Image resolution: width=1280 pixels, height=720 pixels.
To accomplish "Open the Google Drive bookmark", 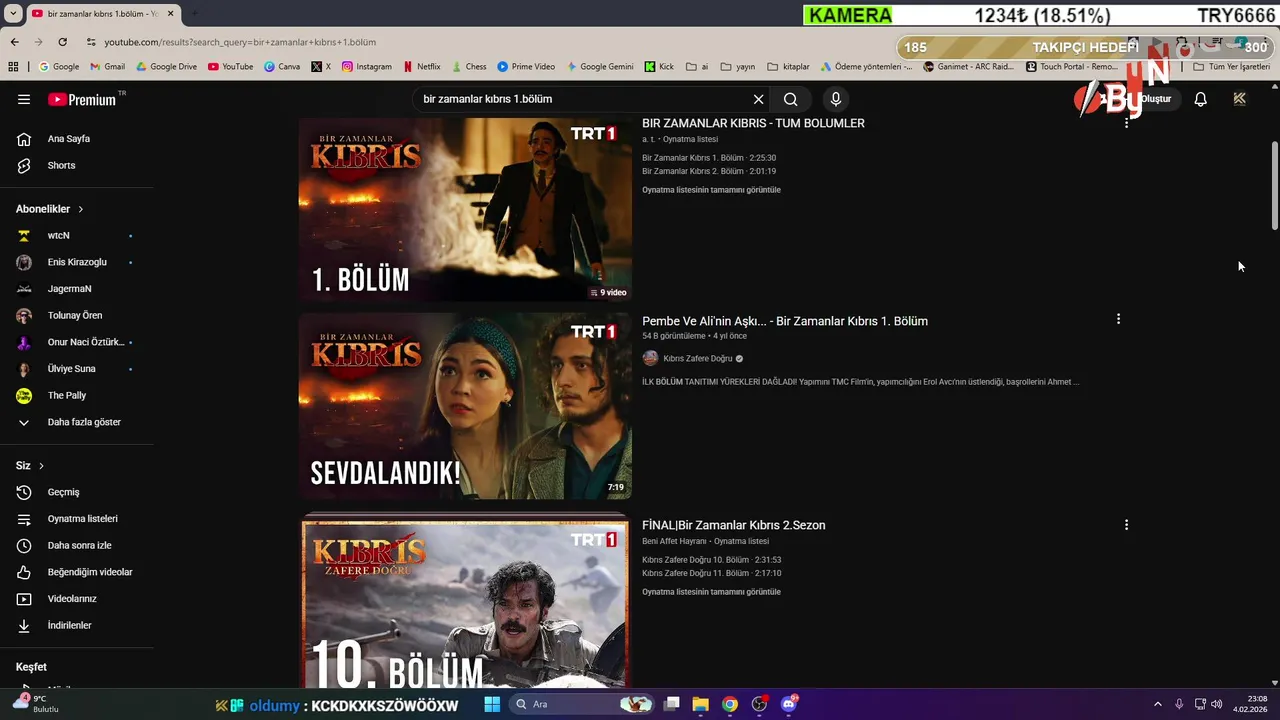I will [x=166, y=67].
